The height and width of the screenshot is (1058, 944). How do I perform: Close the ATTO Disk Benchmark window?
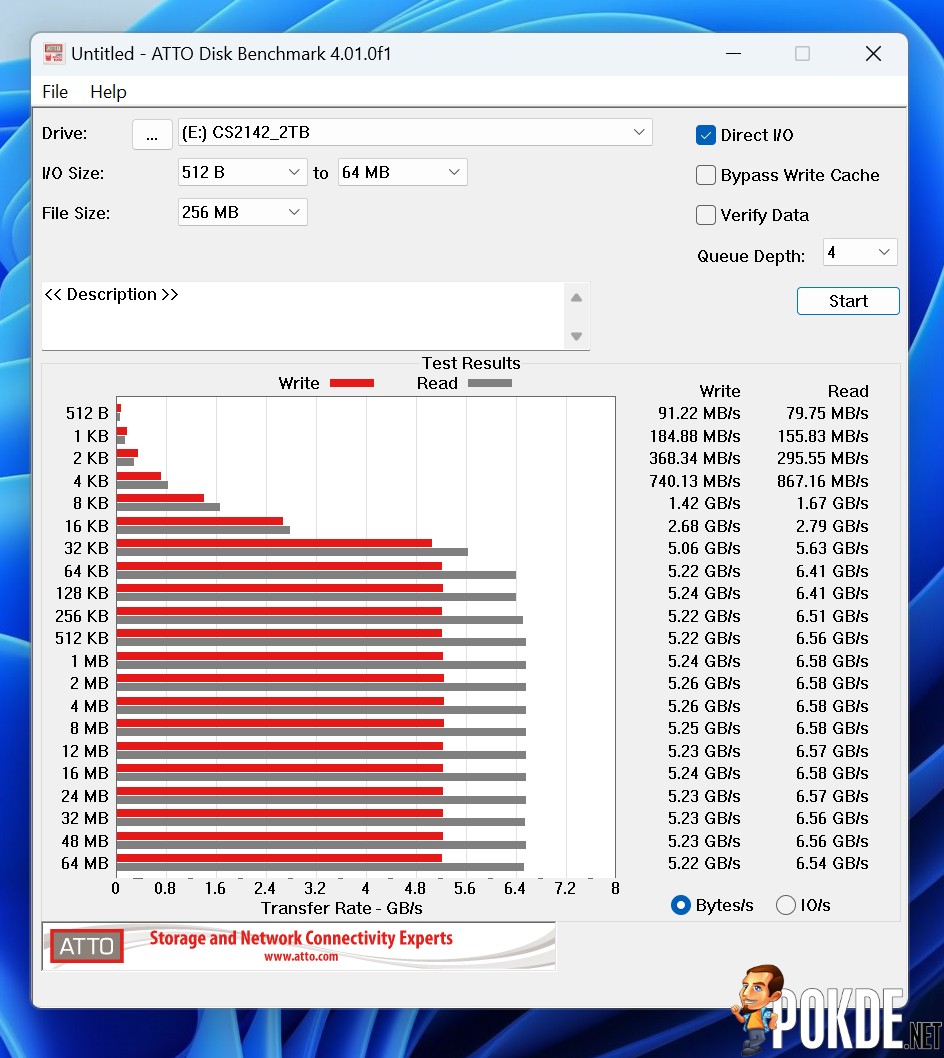873,53
